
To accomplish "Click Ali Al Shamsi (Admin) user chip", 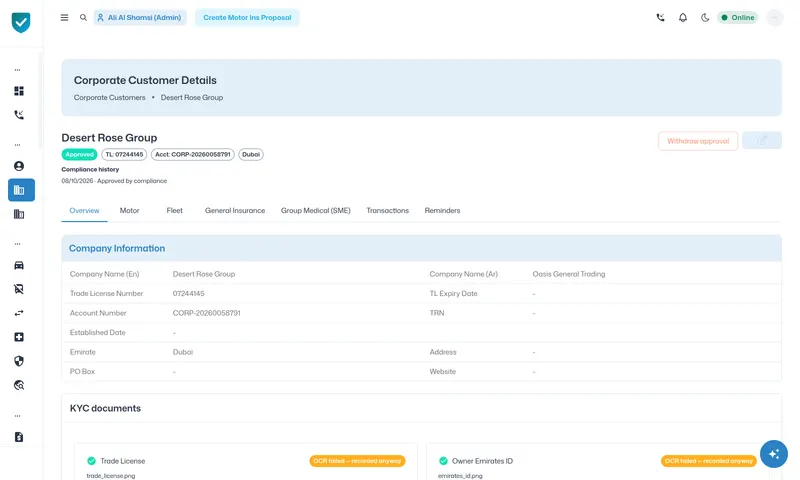I will pos(140,17).
